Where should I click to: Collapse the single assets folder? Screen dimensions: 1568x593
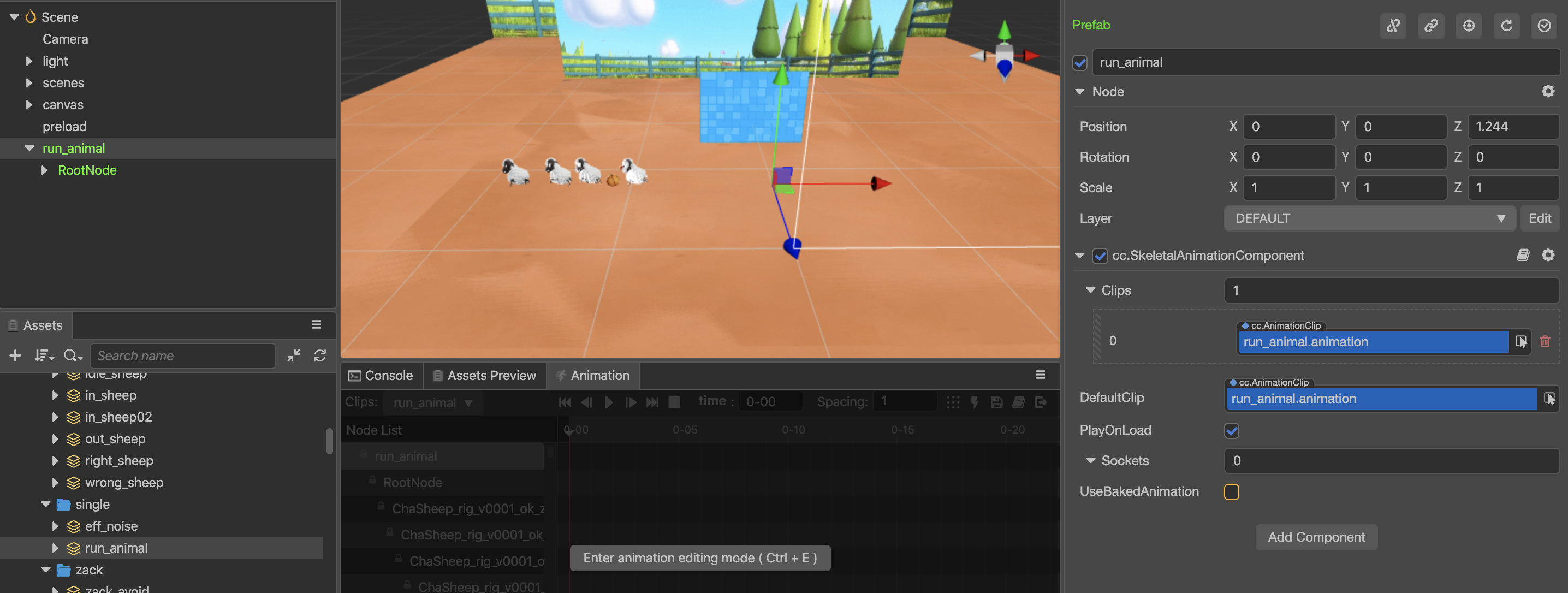point(46,504)
